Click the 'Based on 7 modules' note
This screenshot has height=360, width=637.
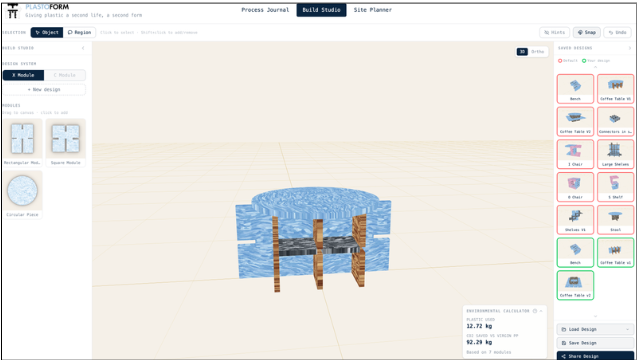(489, 352)
